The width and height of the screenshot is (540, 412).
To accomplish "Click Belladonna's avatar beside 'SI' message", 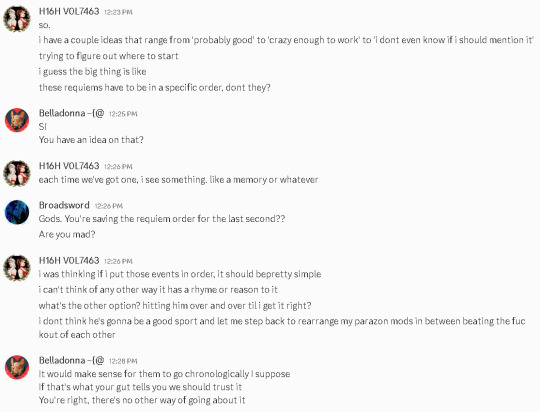I will click(17, 120).
